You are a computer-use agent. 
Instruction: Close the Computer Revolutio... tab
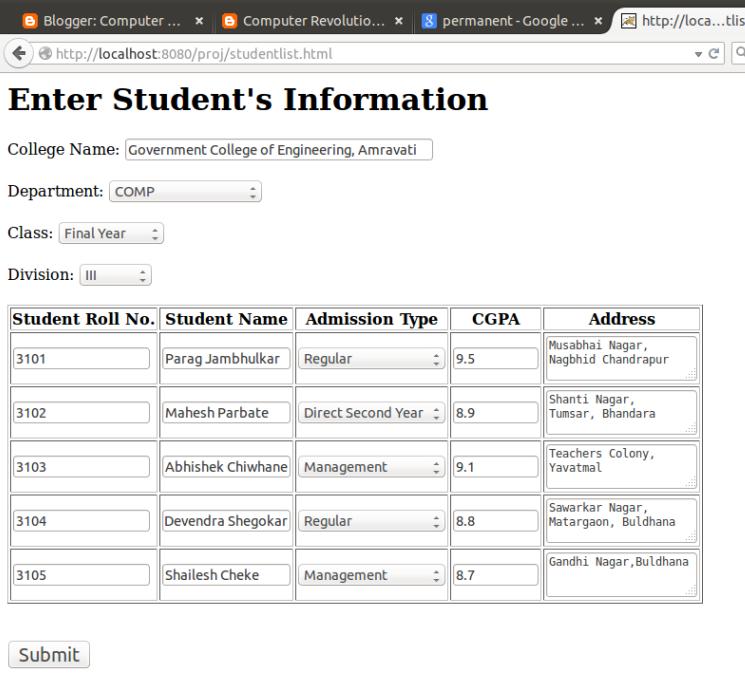(x=399, y=21)
